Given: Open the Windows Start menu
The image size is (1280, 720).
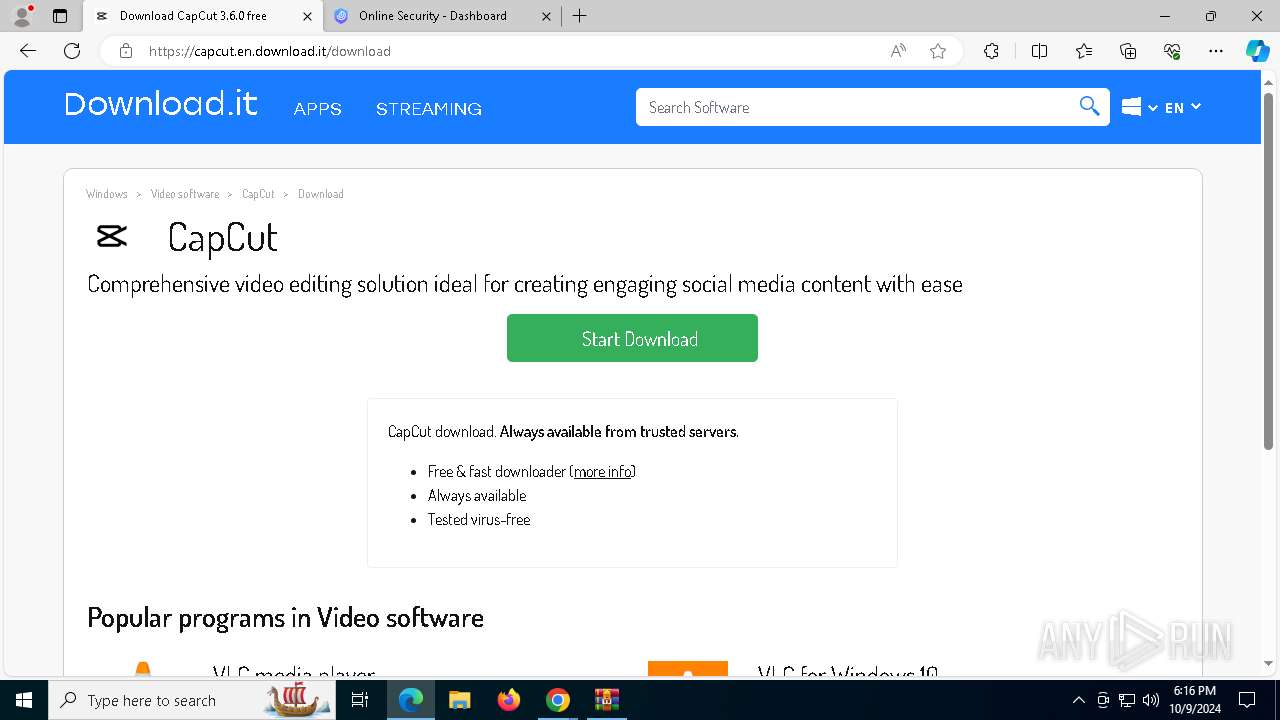Looking at the screenshot, I should [x=24, y=700].
